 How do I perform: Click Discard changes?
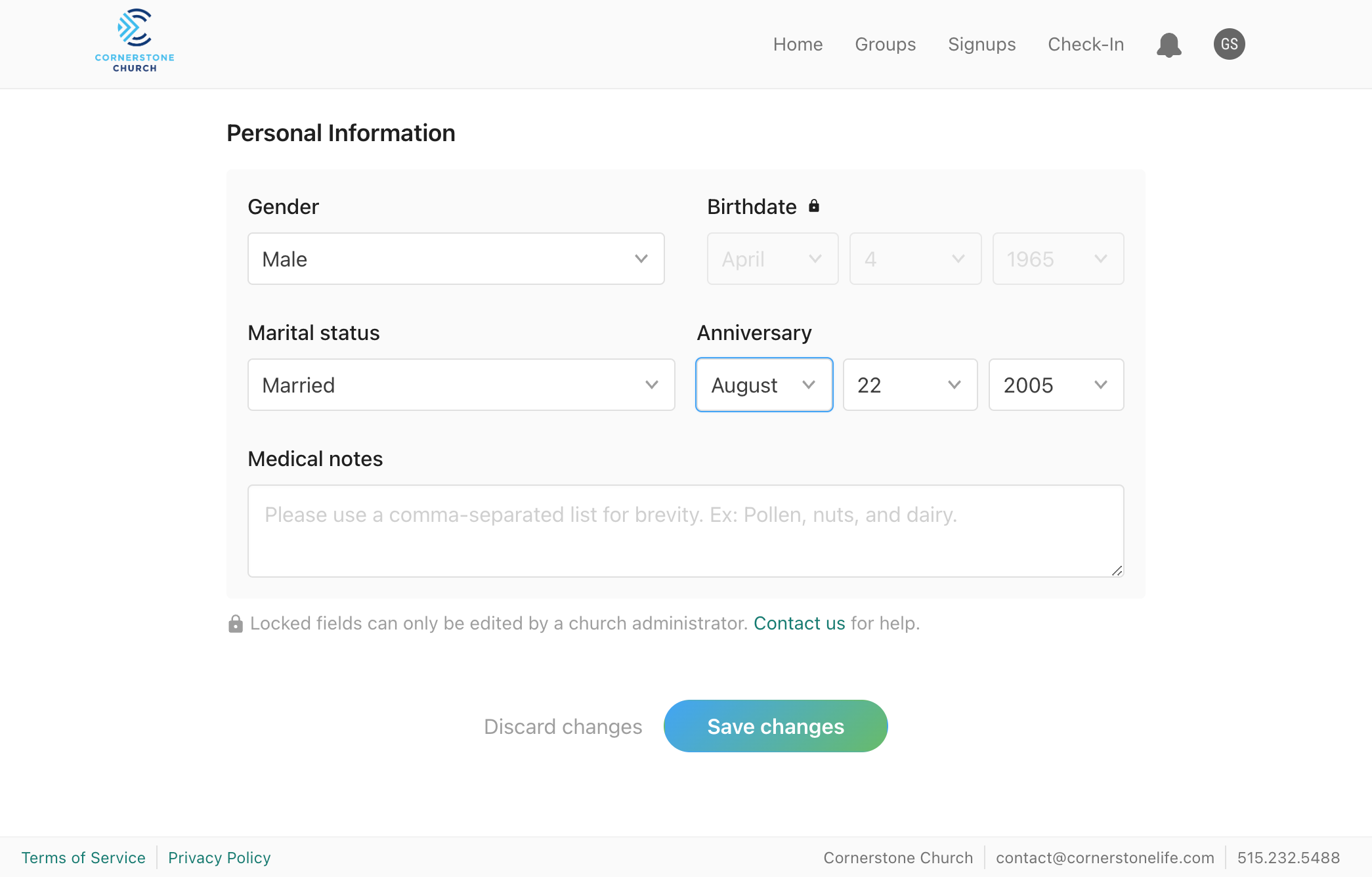point(563,726)
